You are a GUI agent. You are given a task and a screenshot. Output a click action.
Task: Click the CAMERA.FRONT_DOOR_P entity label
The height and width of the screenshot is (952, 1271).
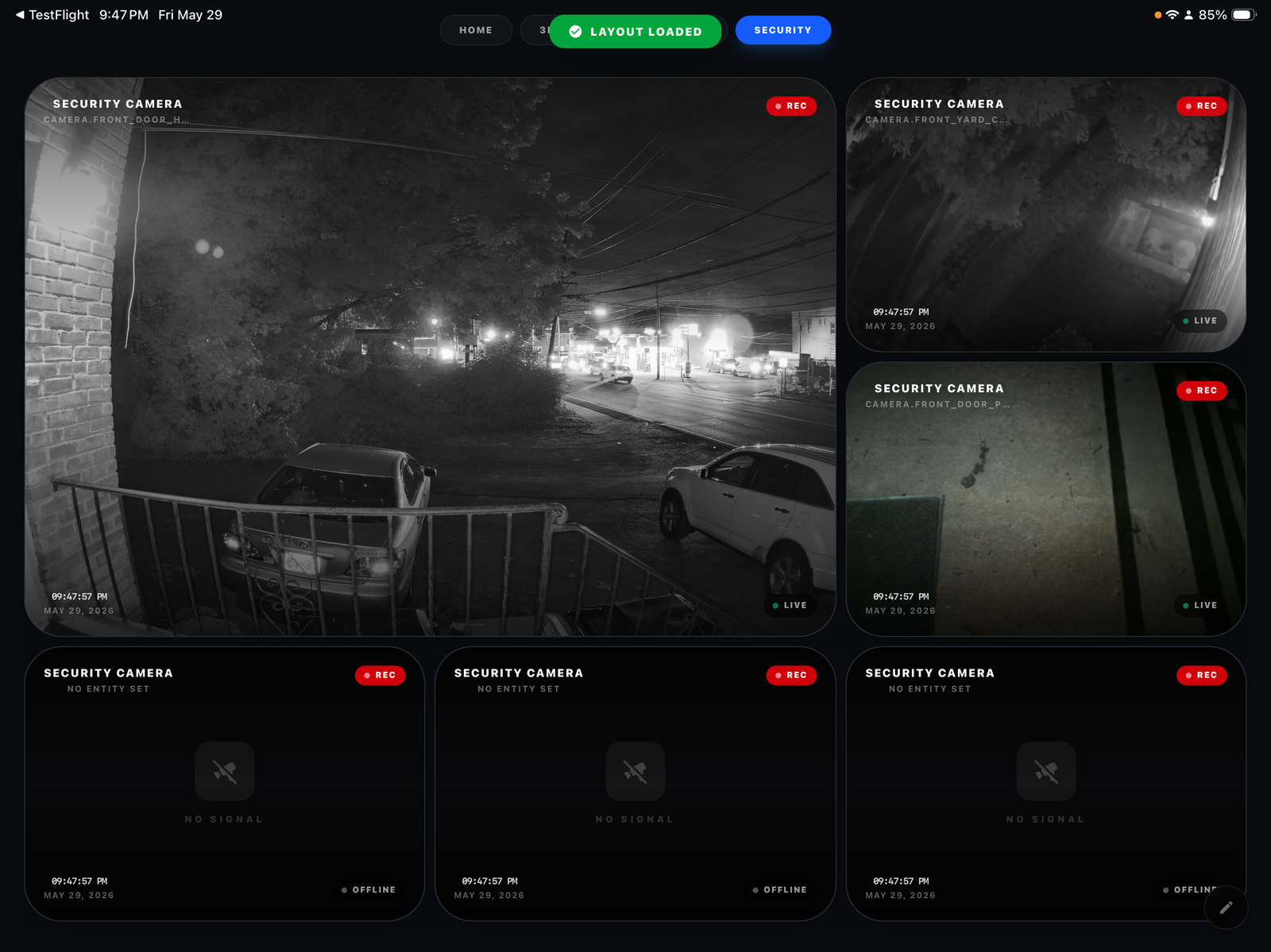pos(938,404)
